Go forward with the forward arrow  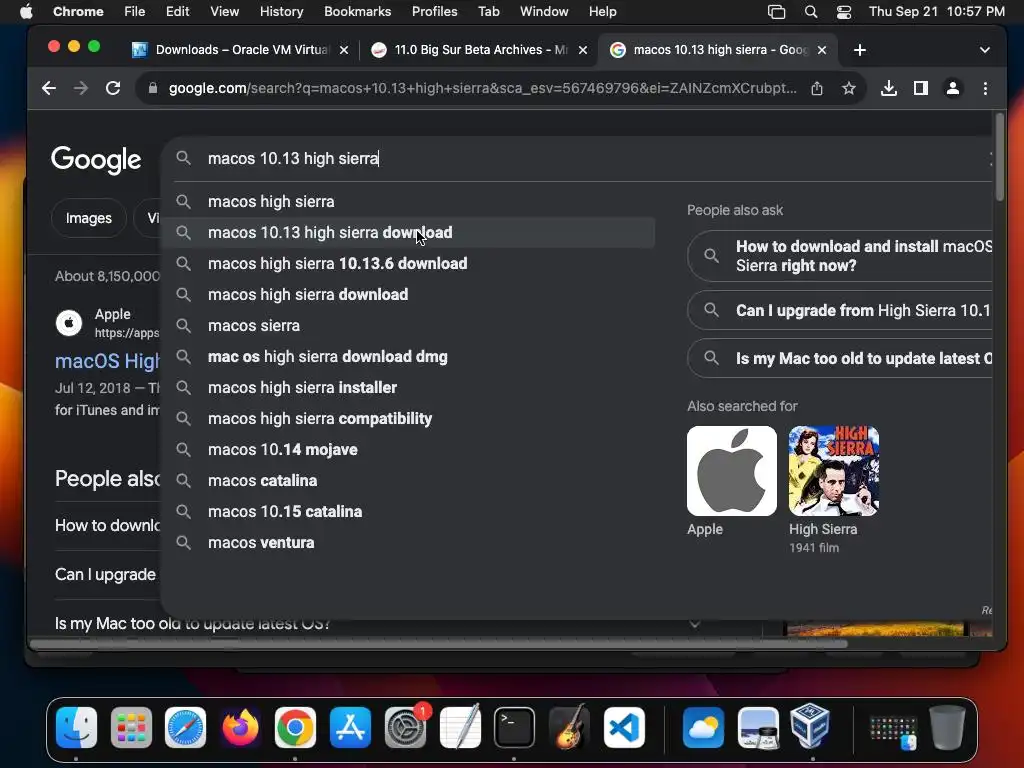pos(80,88)
